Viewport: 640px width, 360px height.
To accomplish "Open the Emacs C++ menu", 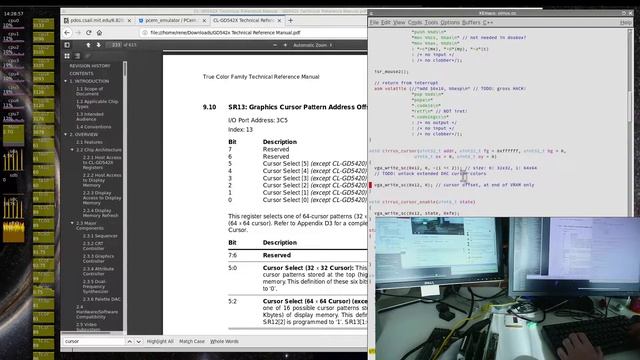I will (x=488, y=22).
